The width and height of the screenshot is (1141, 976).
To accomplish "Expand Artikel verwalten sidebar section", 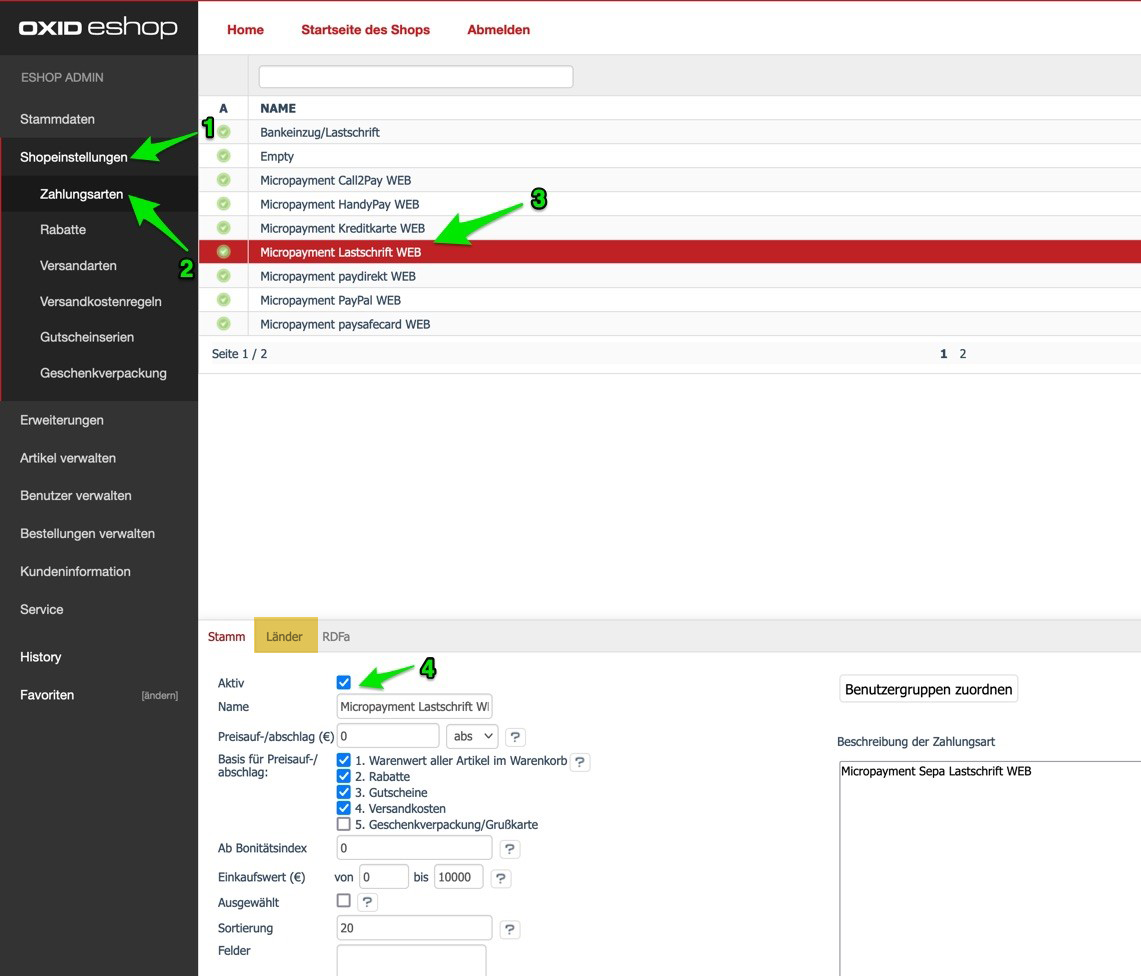I will [68, 458].
